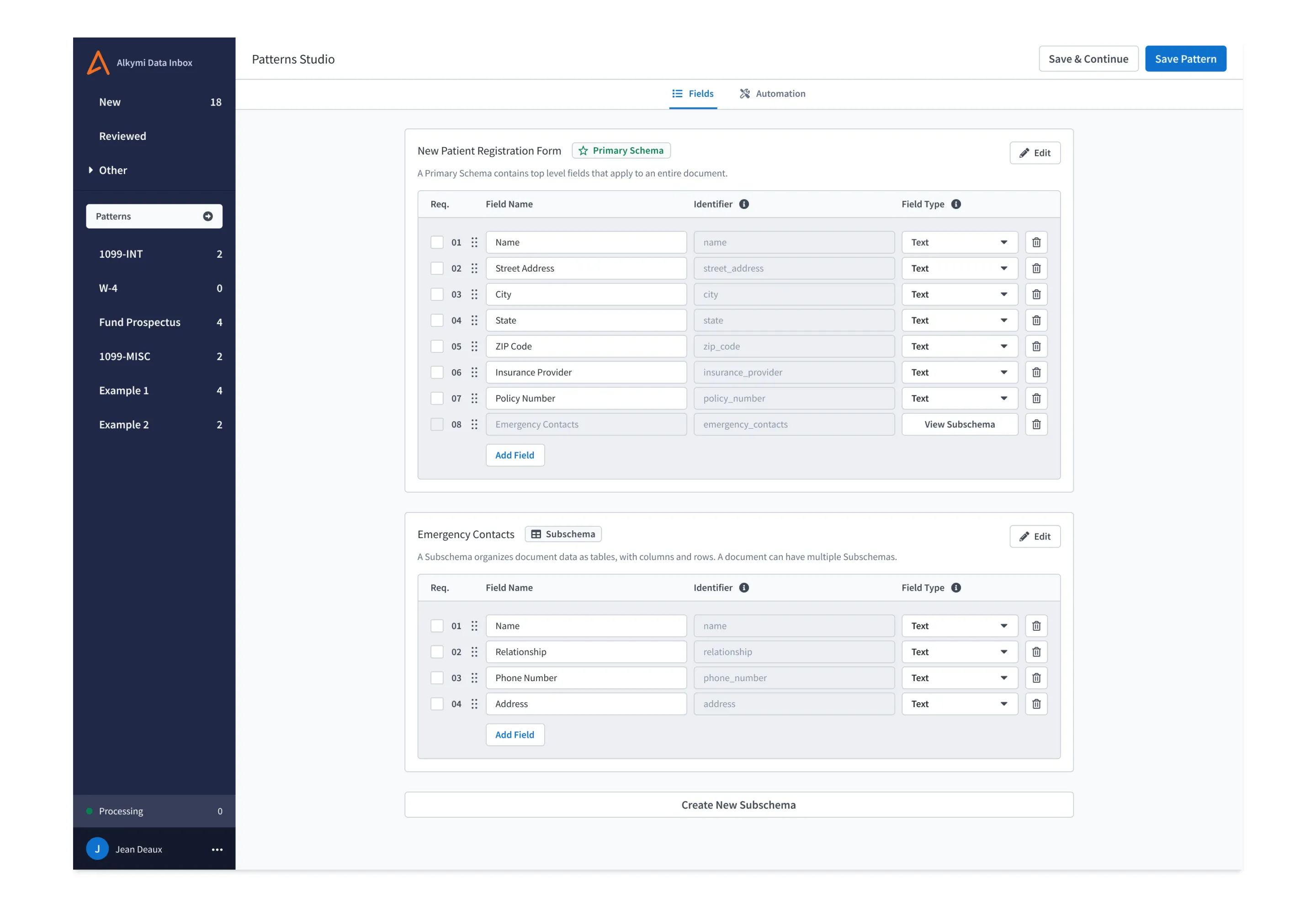Mark Relationship subschema field as required
Image resolution: width=1316 pixels, height=906 pixels.
436,652
